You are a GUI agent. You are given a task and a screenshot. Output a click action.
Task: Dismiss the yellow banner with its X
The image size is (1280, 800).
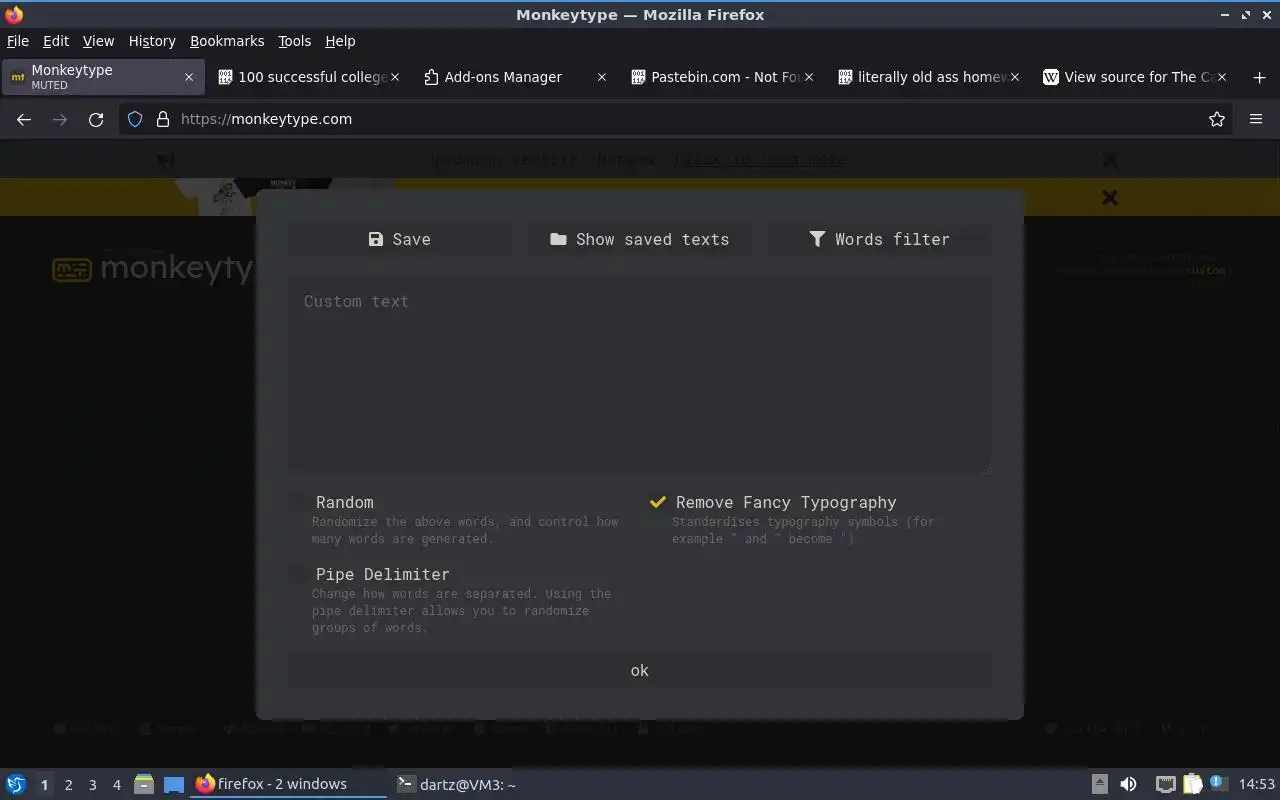[1109, 198]
